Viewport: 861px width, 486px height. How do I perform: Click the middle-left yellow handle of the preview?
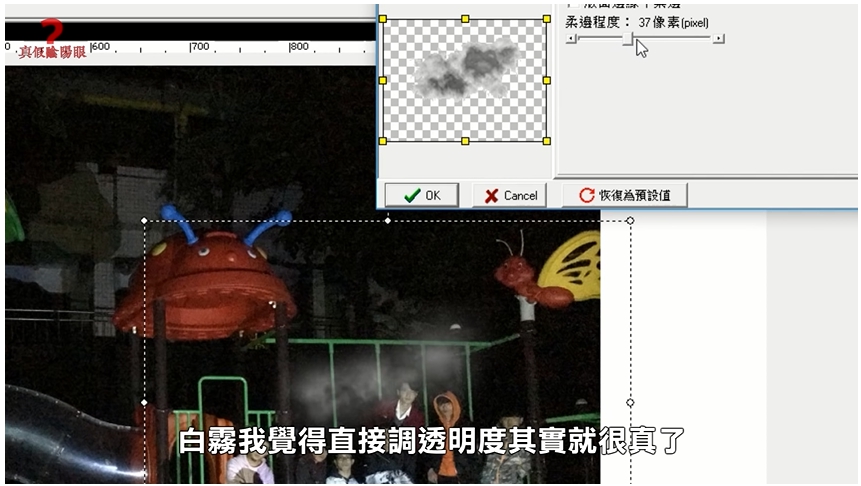[x=383, y=80]
